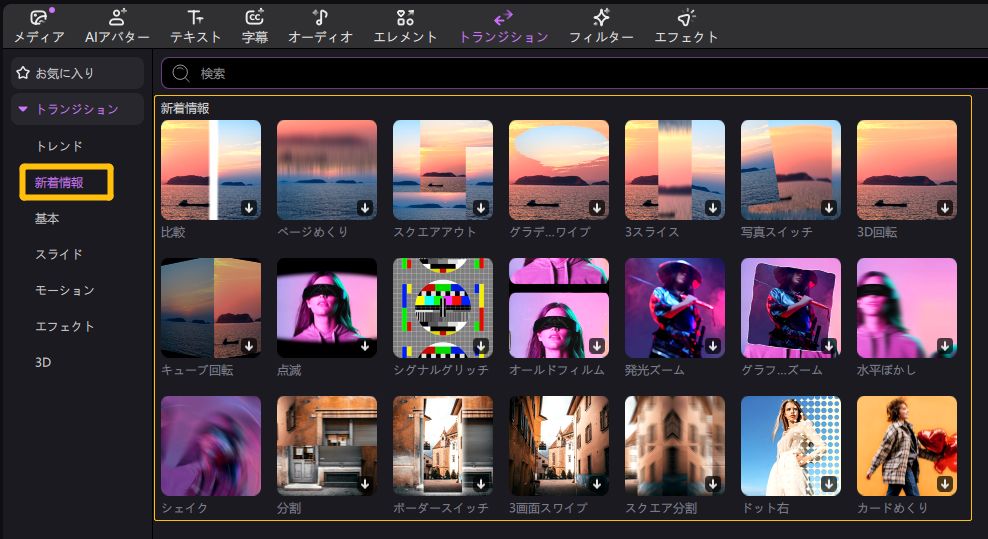The image size is (988, 539).
Task: Choose the スライド transition category
Action: click(59, 254)
